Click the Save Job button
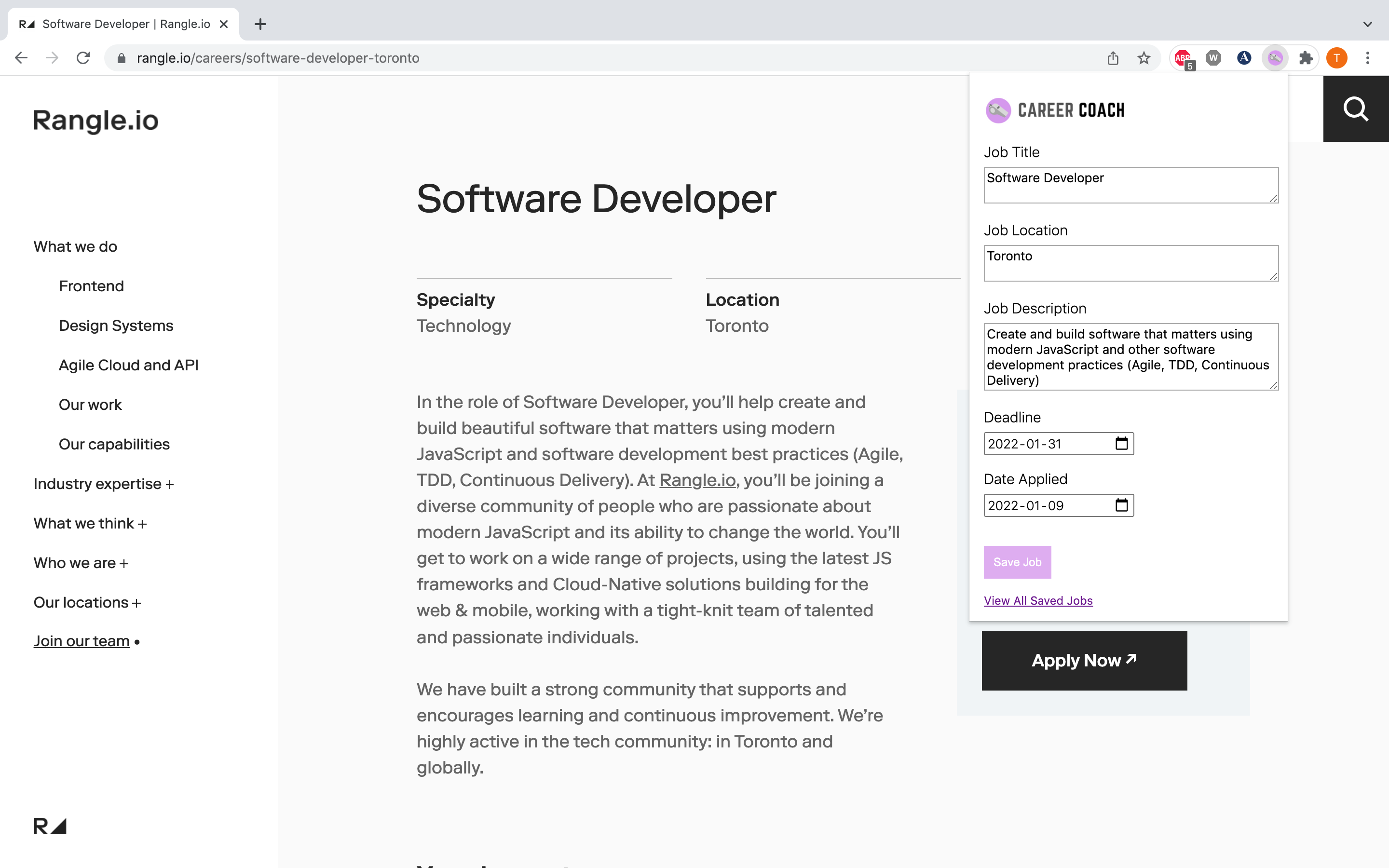This screenshot has height=868, width=1389. pos(1017,562)
